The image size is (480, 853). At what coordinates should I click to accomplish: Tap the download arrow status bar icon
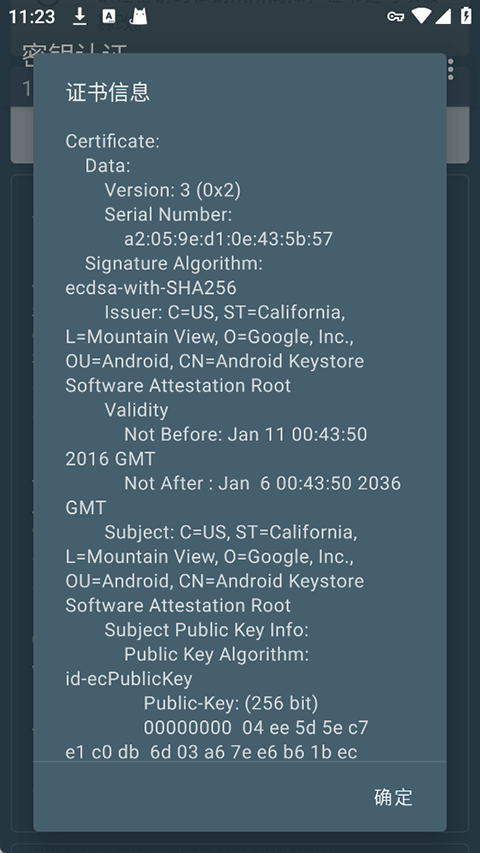tap(80, 16)
